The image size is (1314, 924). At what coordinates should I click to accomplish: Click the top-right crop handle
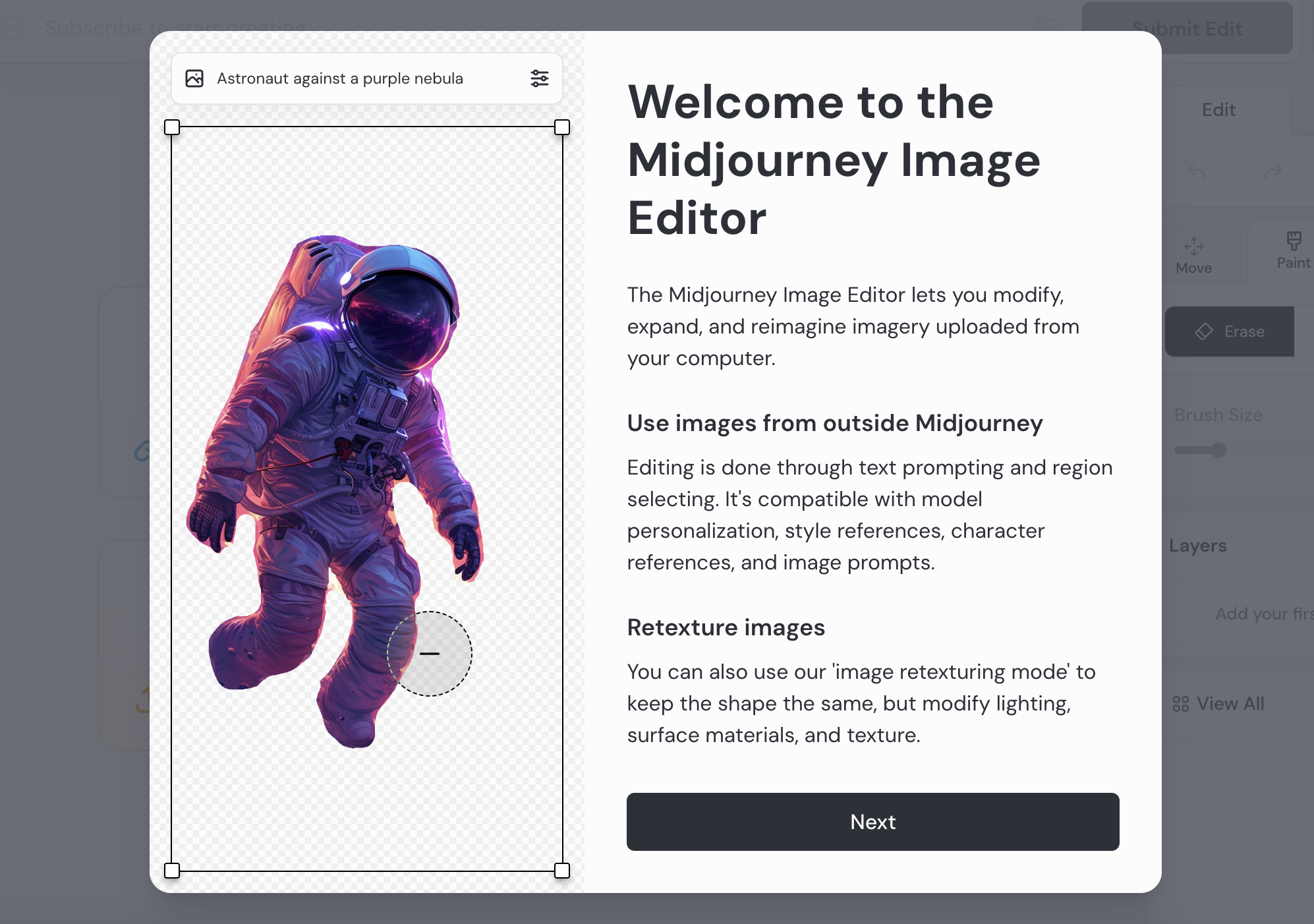pos(562,127)
